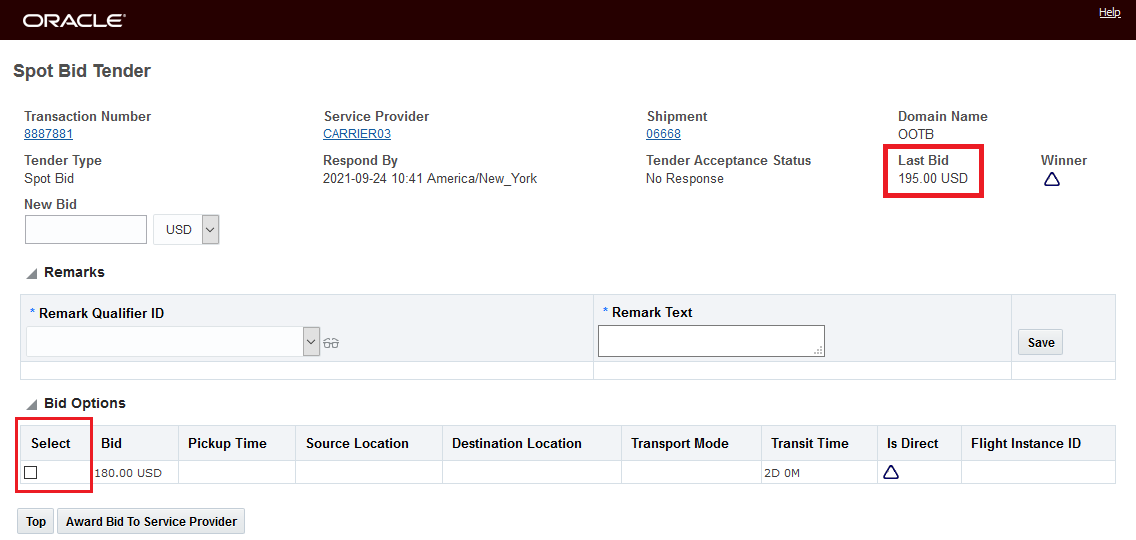Screen dimensions: 1136x540
Task: Click the Bid column header
Action: click(x=112, y=444)
